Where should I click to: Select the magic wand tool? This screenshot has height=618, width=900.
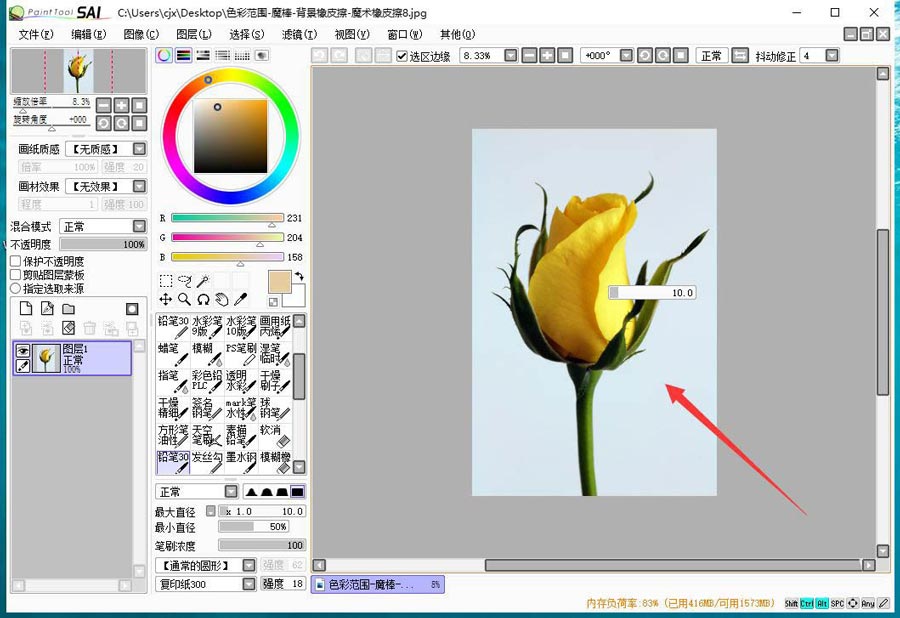point(203,281)
